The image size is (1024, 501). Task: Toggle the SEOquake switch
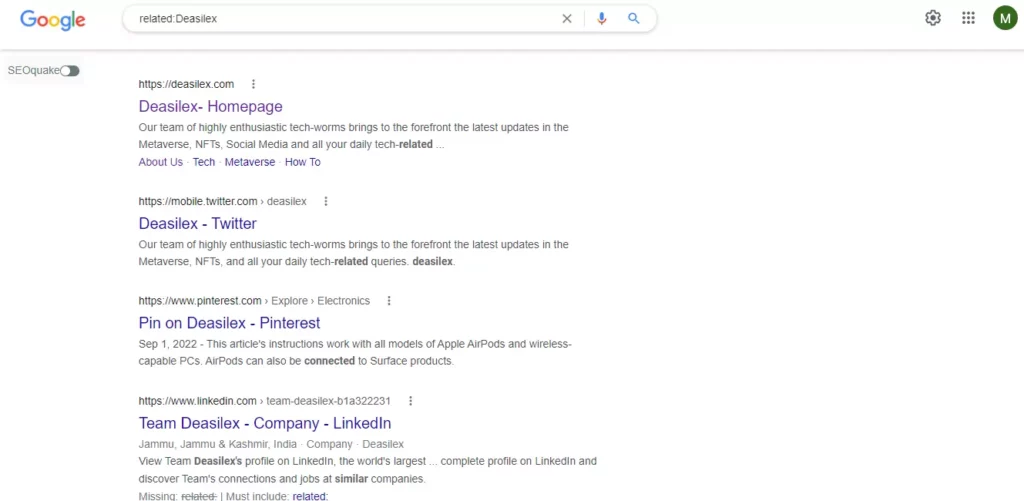pos(70,71)
